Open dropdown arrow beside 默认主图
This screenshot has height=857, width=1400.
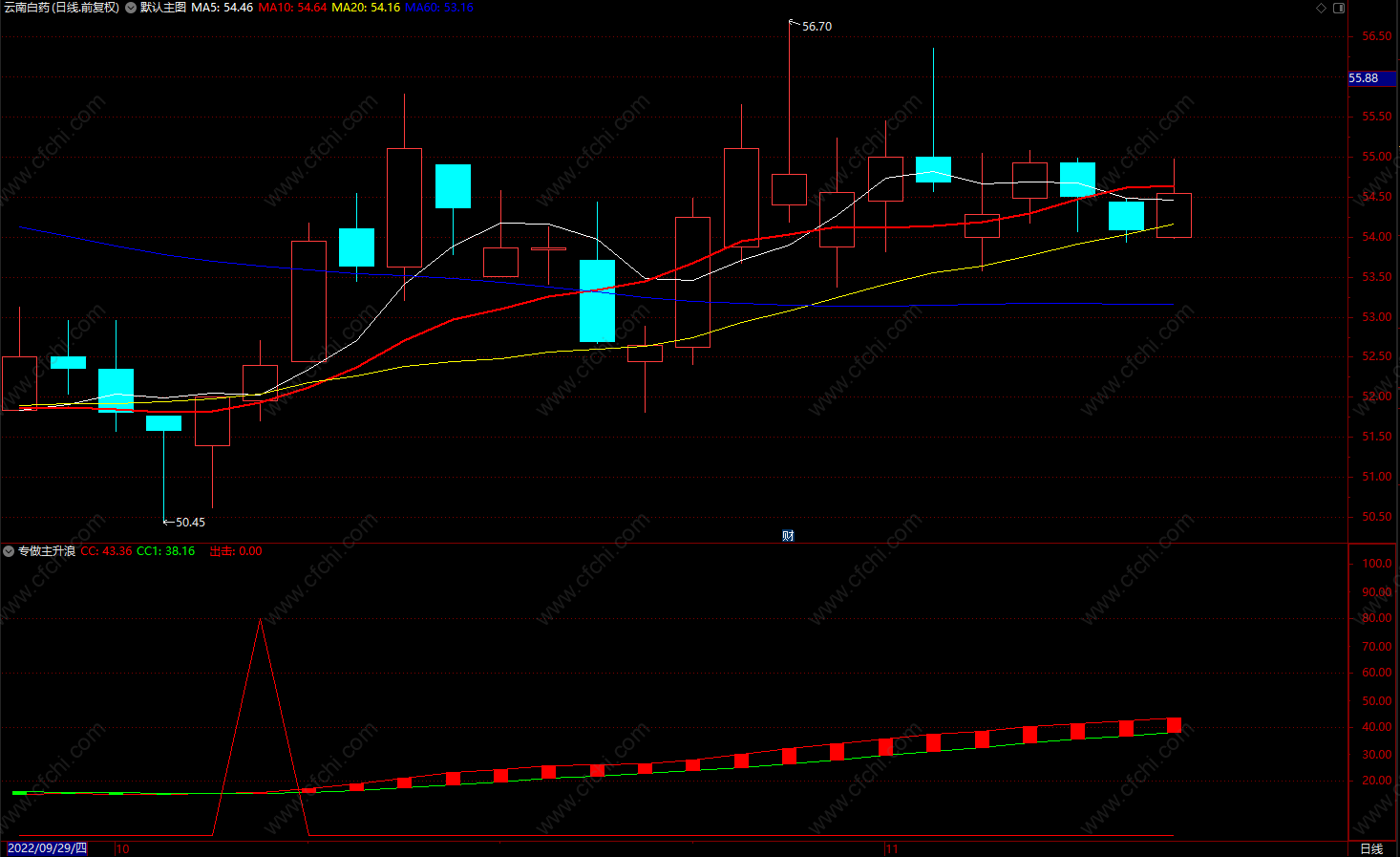pos(131,8)
